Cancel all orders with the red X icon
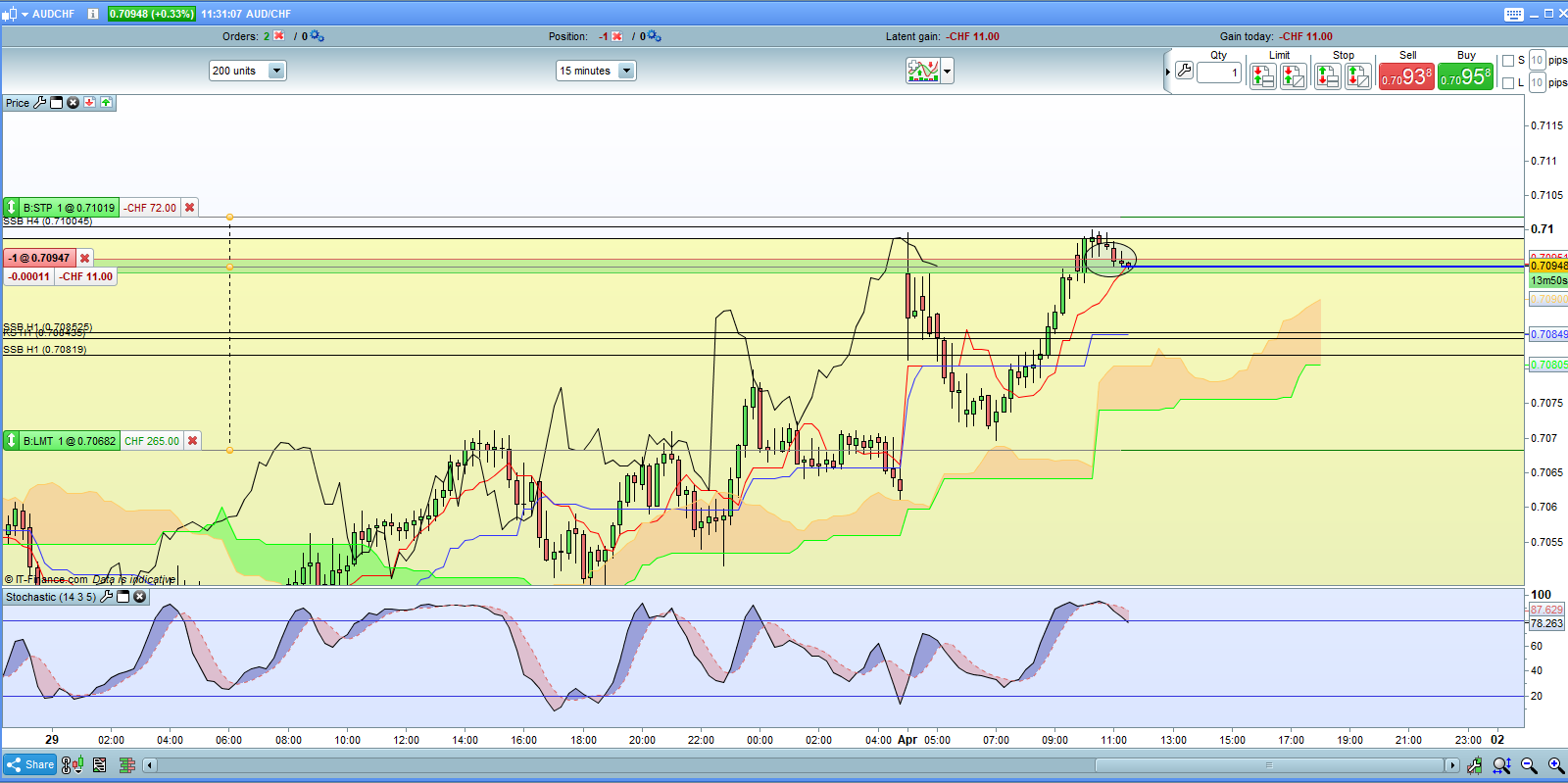 (x=279, y=36)
